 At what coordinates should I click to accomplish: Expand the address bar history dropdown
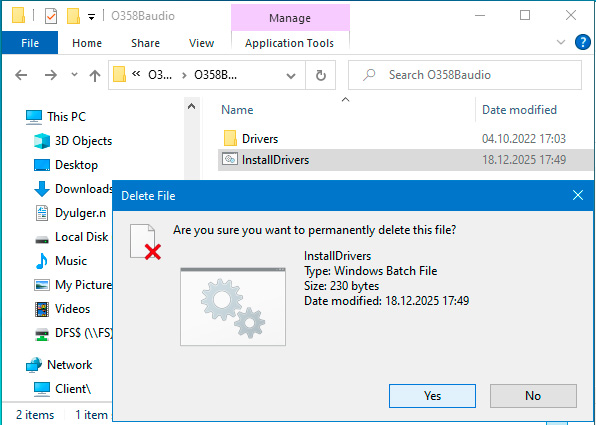pyautogui.click(x=291, y=75)
